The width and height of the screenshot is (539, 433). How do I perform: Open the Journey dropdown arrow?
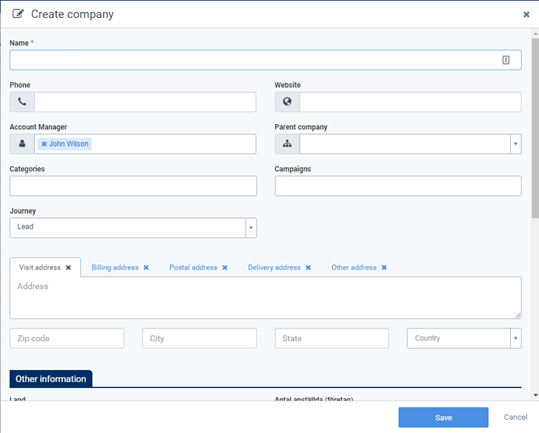pos(251,227)
